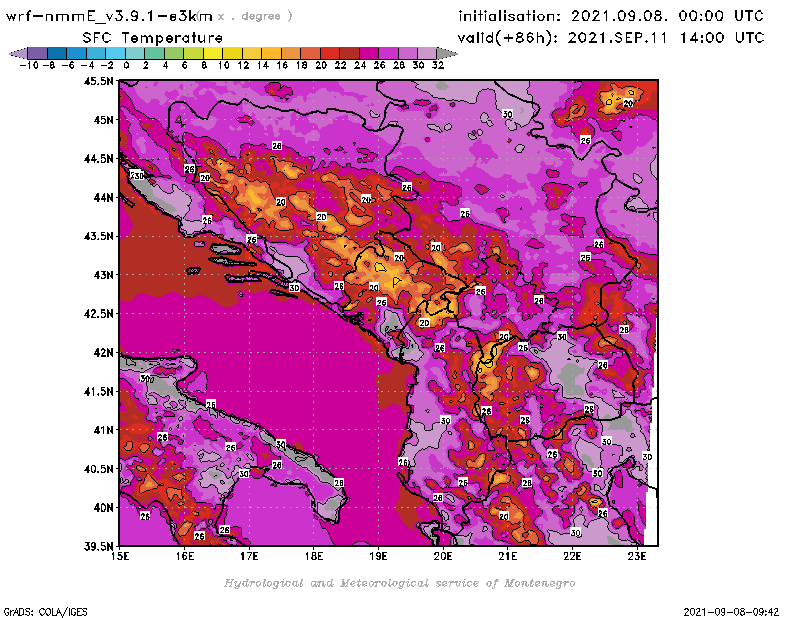Click the '2021-09-08-09:42' timestamp
The height and width of the screenshot is (618, 800).
(x=731, y=611)
